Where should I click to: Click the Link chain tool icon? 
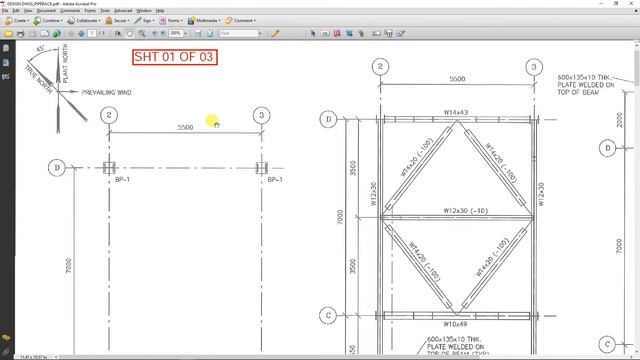click(x=361, y=33)
